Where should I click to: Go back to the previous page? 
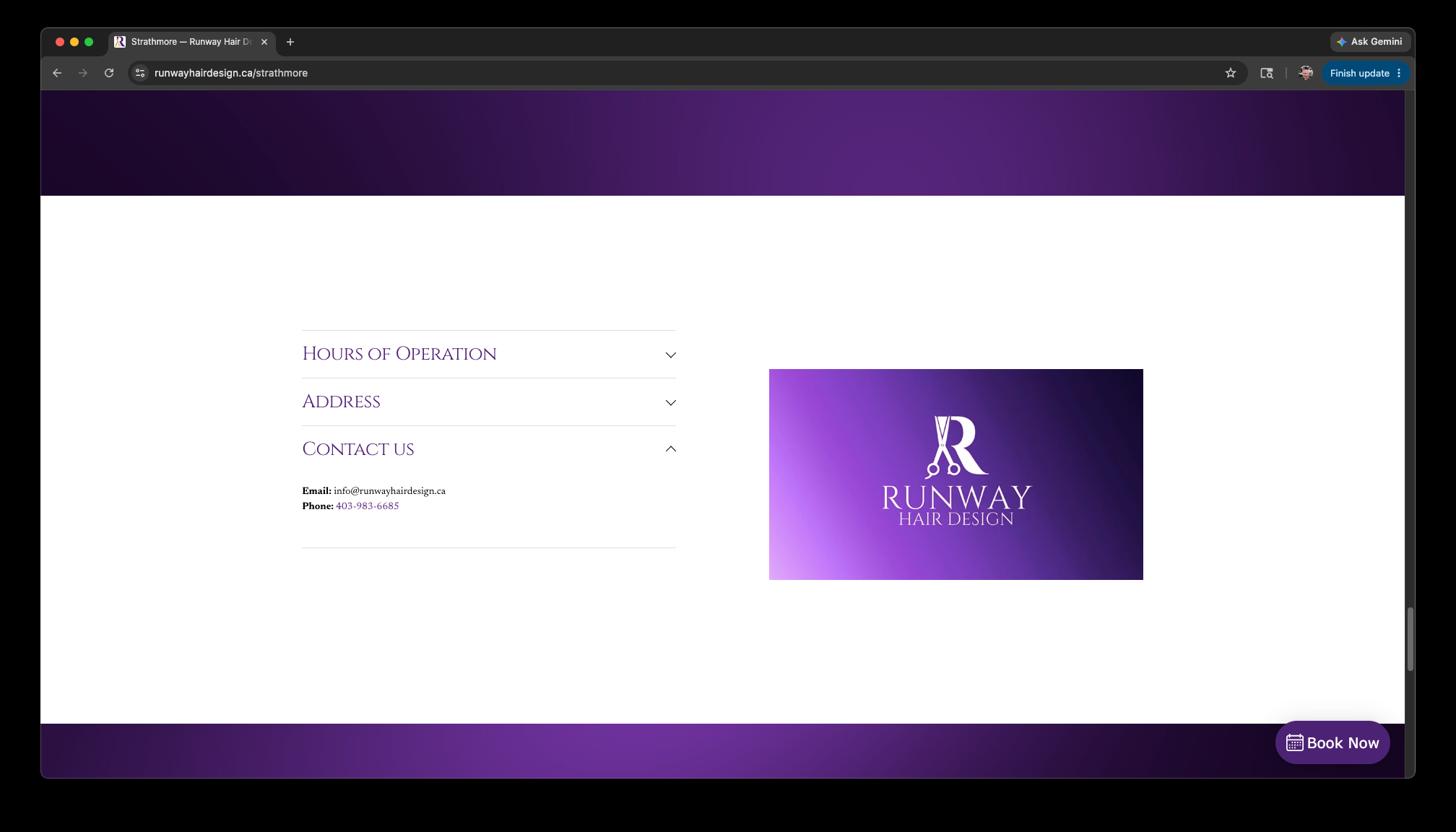(x=57, y=73)
